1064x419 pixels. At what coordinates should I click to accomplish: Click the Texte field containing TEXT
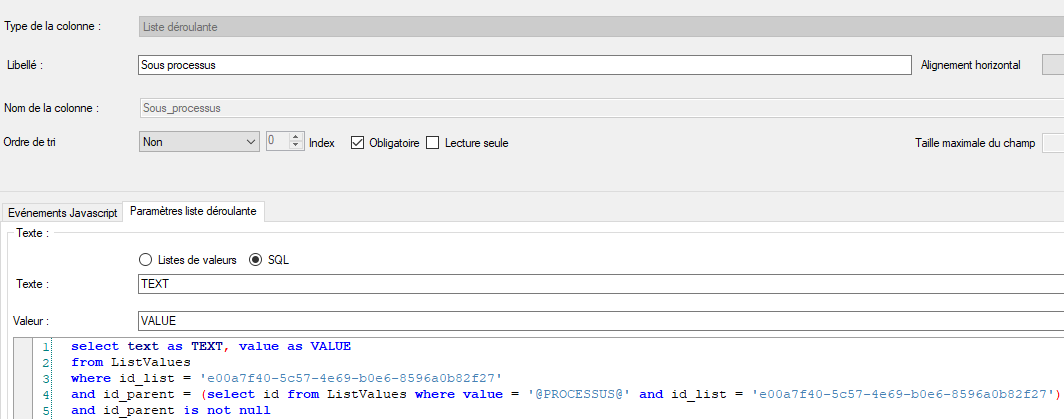[600, 284]
